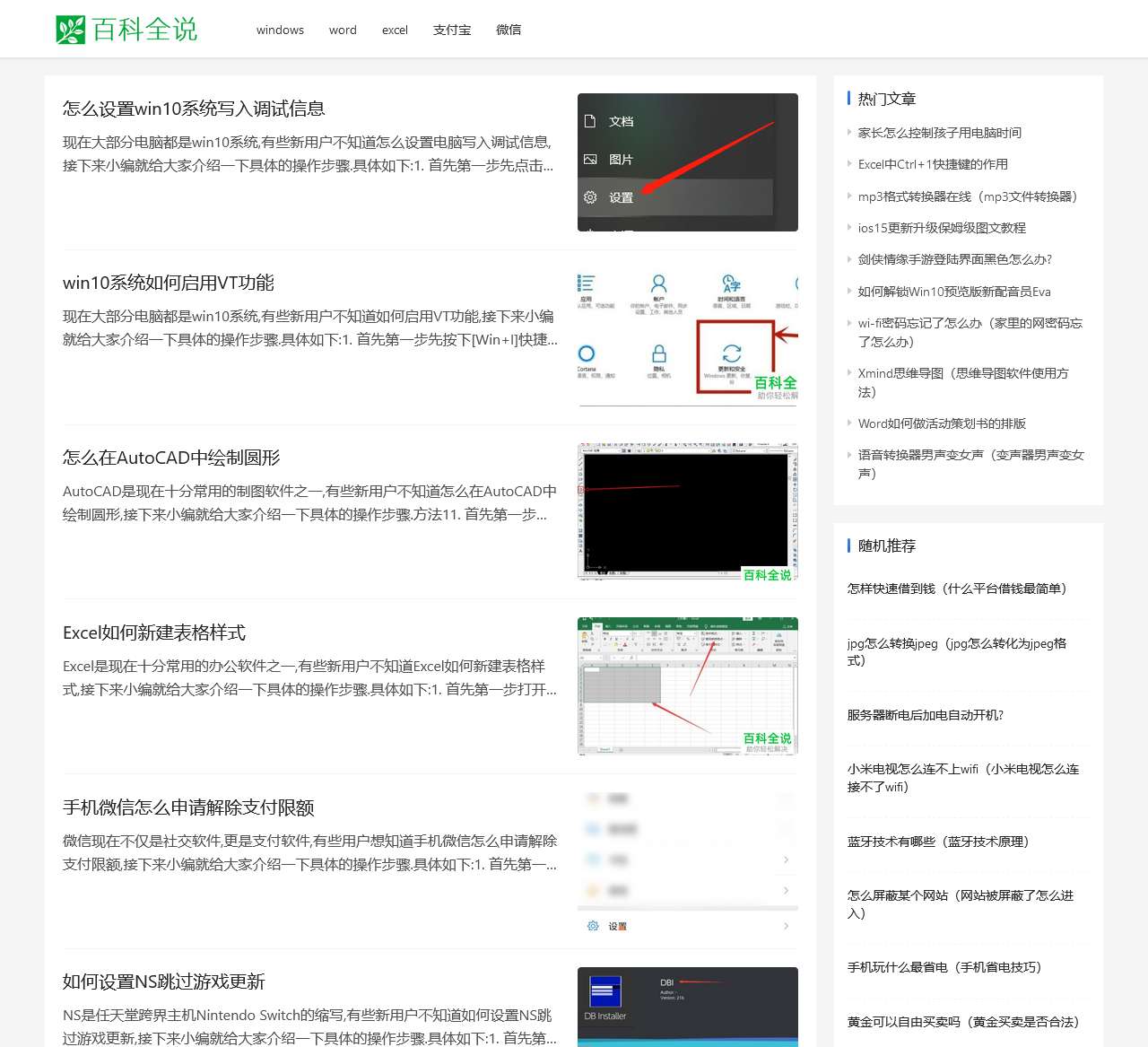Click the Excel中Ctrl+1快捷键的作用 link
The height and width of the screenshot is (1047, 1148).
click(x=932, y=164)
